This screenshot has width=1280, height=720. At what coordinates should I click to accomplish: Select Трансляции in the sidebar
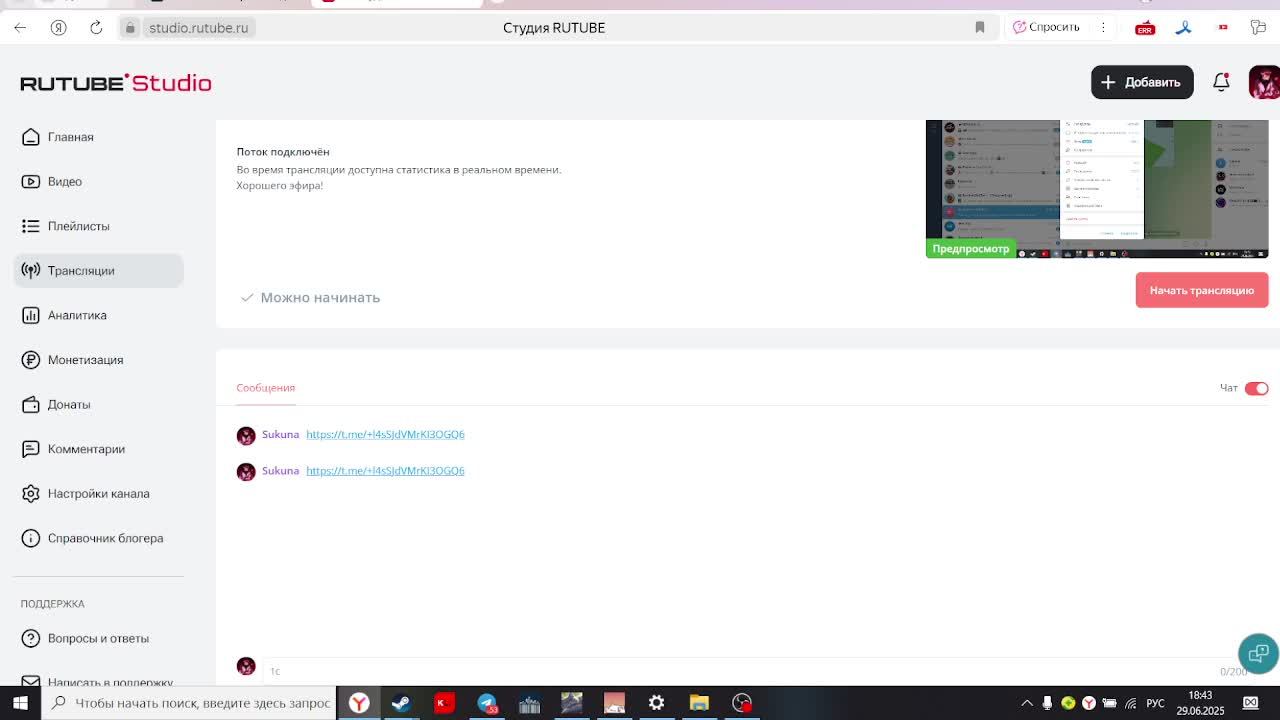click(x=98, y=270)
